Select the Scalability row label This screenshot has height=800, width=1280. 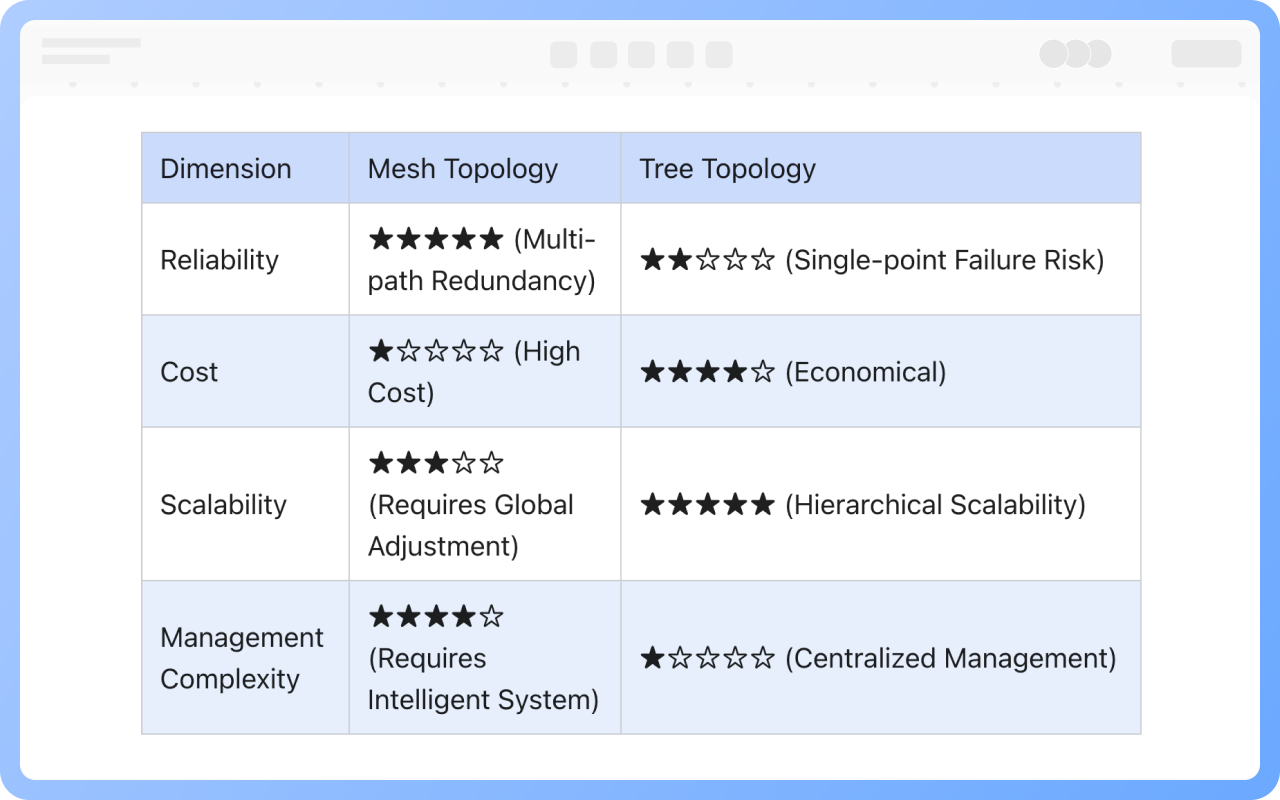223,504
